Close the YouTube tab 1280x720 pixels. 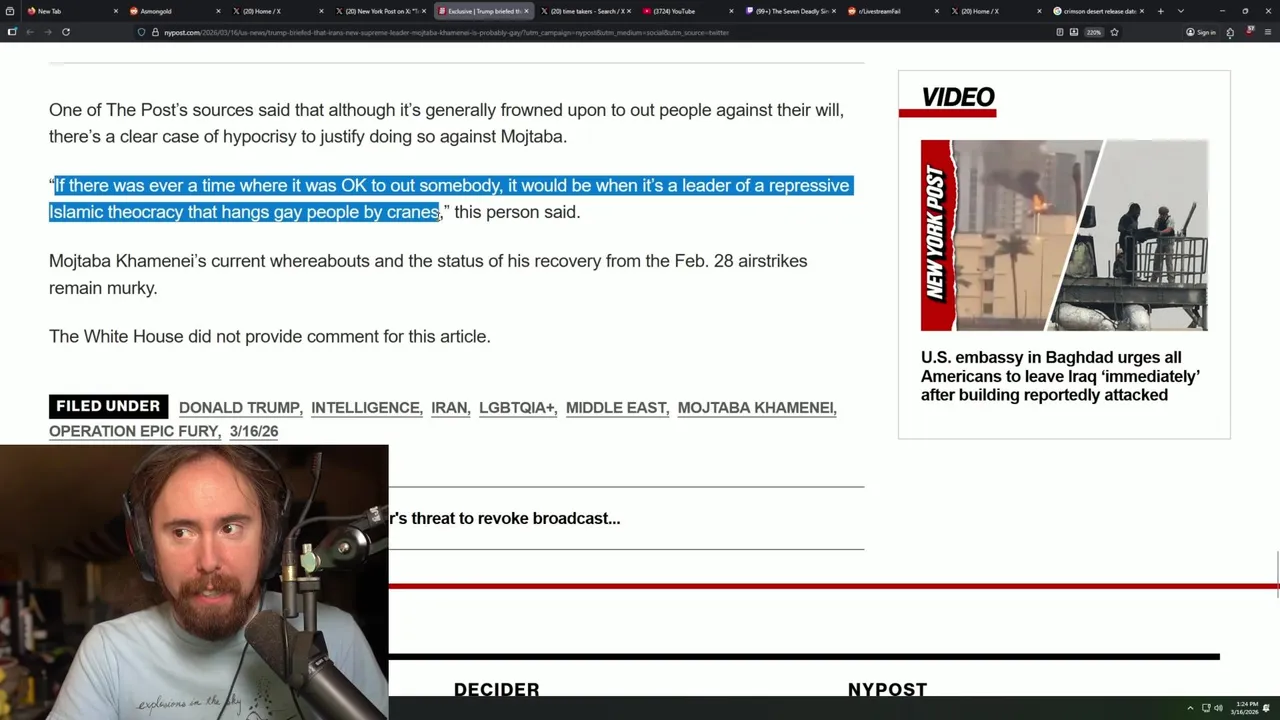click(x=731, y=11)
